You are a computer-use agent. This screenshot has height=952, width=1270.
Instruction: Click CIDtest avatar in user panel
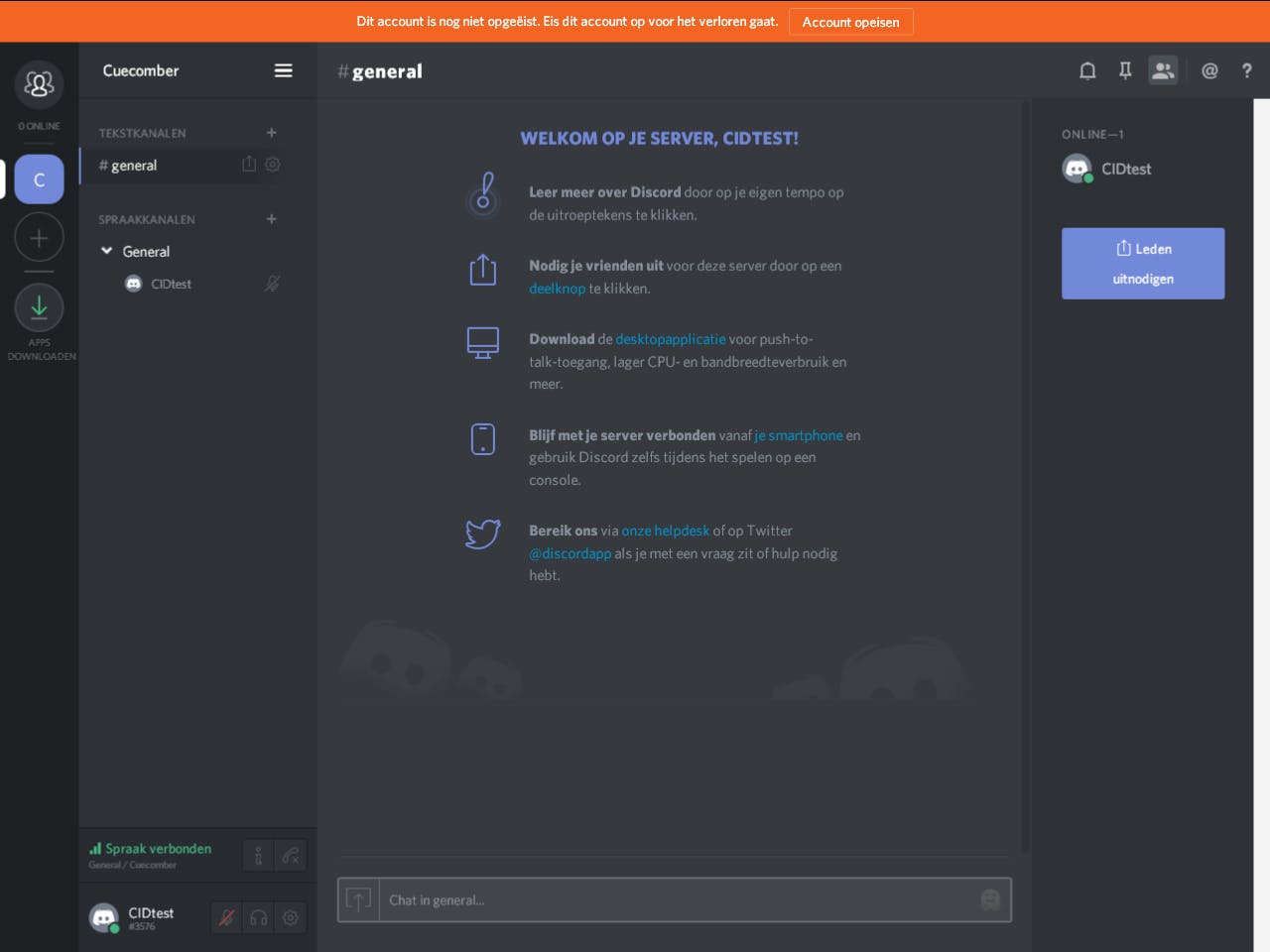104,917
